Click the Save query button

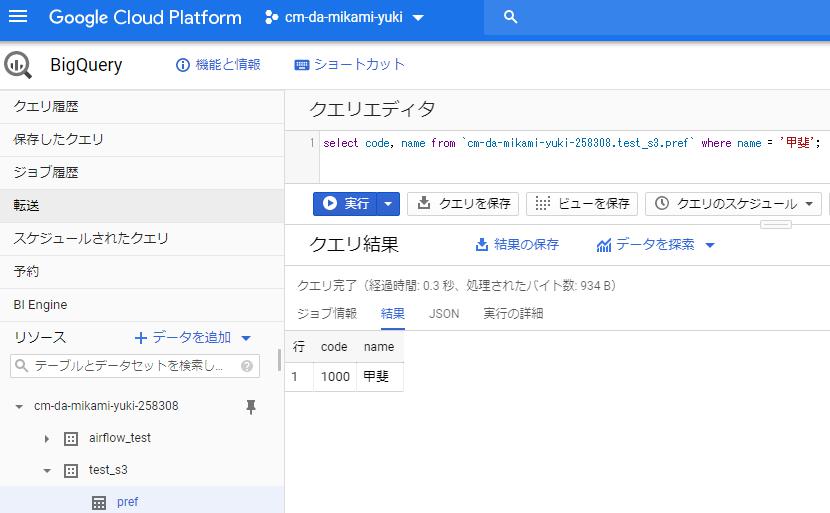point(463,204)
